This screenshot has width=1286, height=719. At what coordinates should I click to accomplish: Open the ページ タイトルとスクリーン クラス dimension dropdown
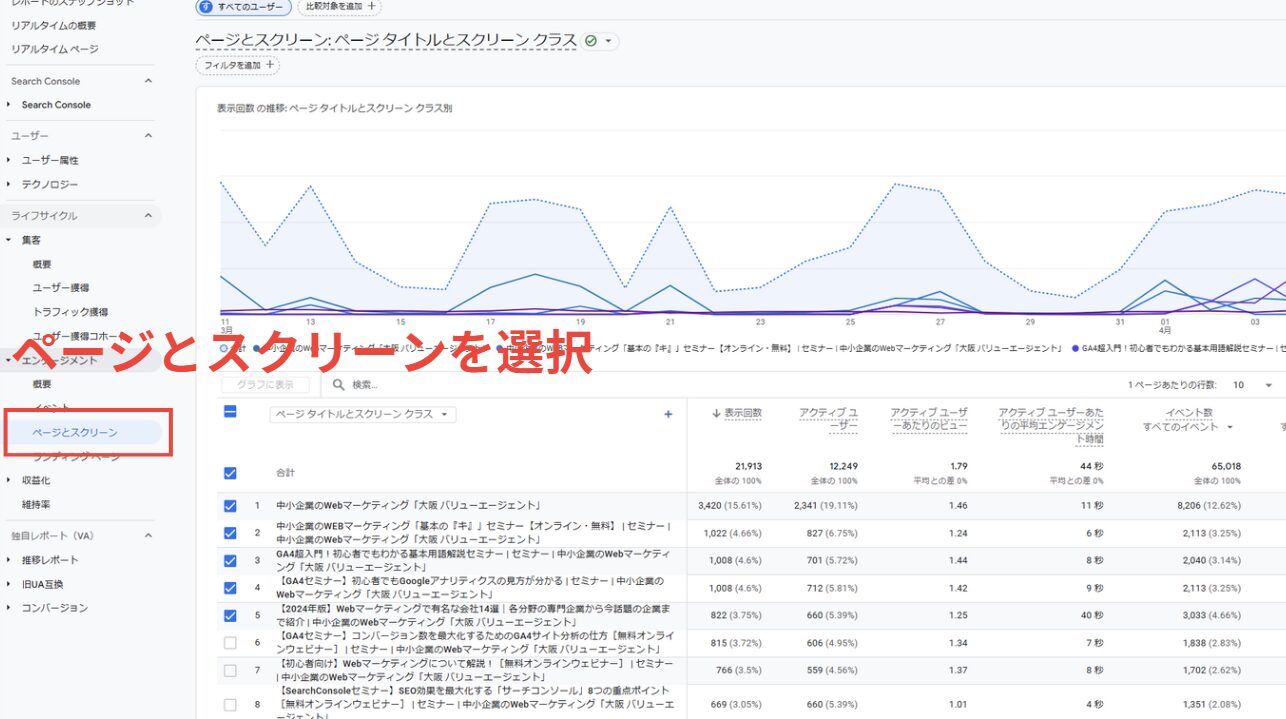click(363, 414)
